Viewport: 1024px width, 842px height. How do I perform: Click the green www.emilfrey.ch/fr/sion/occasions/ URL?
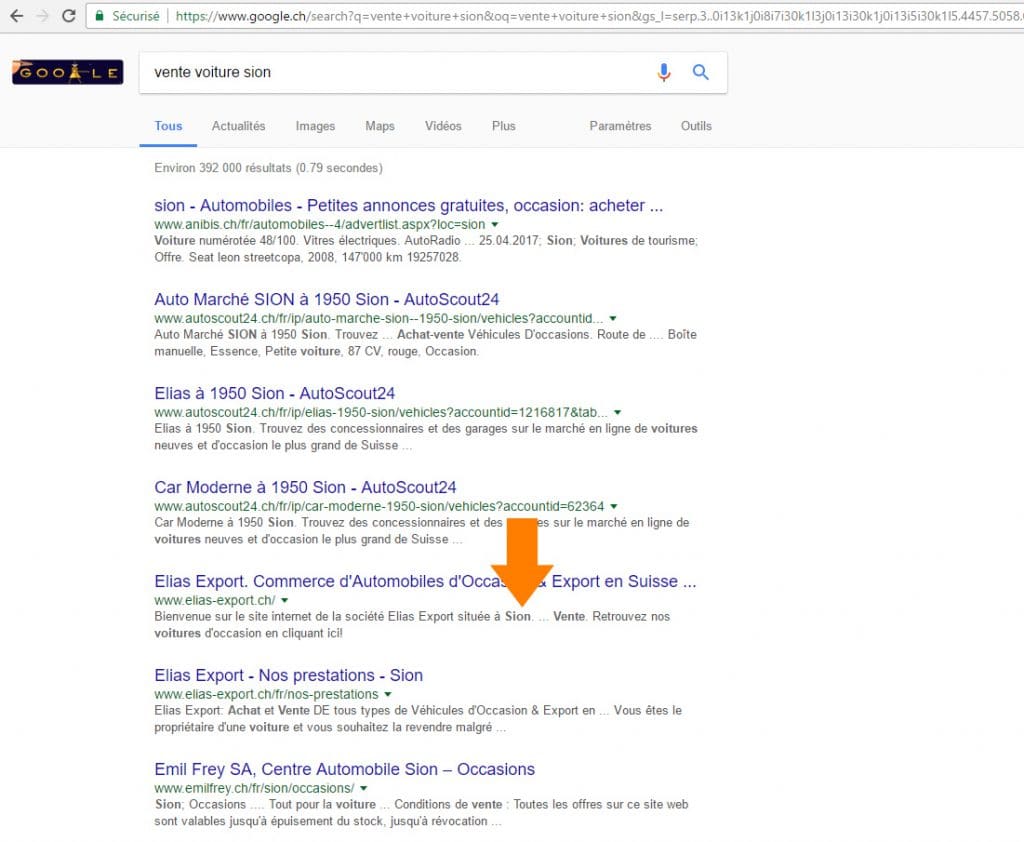pos(254,789)
